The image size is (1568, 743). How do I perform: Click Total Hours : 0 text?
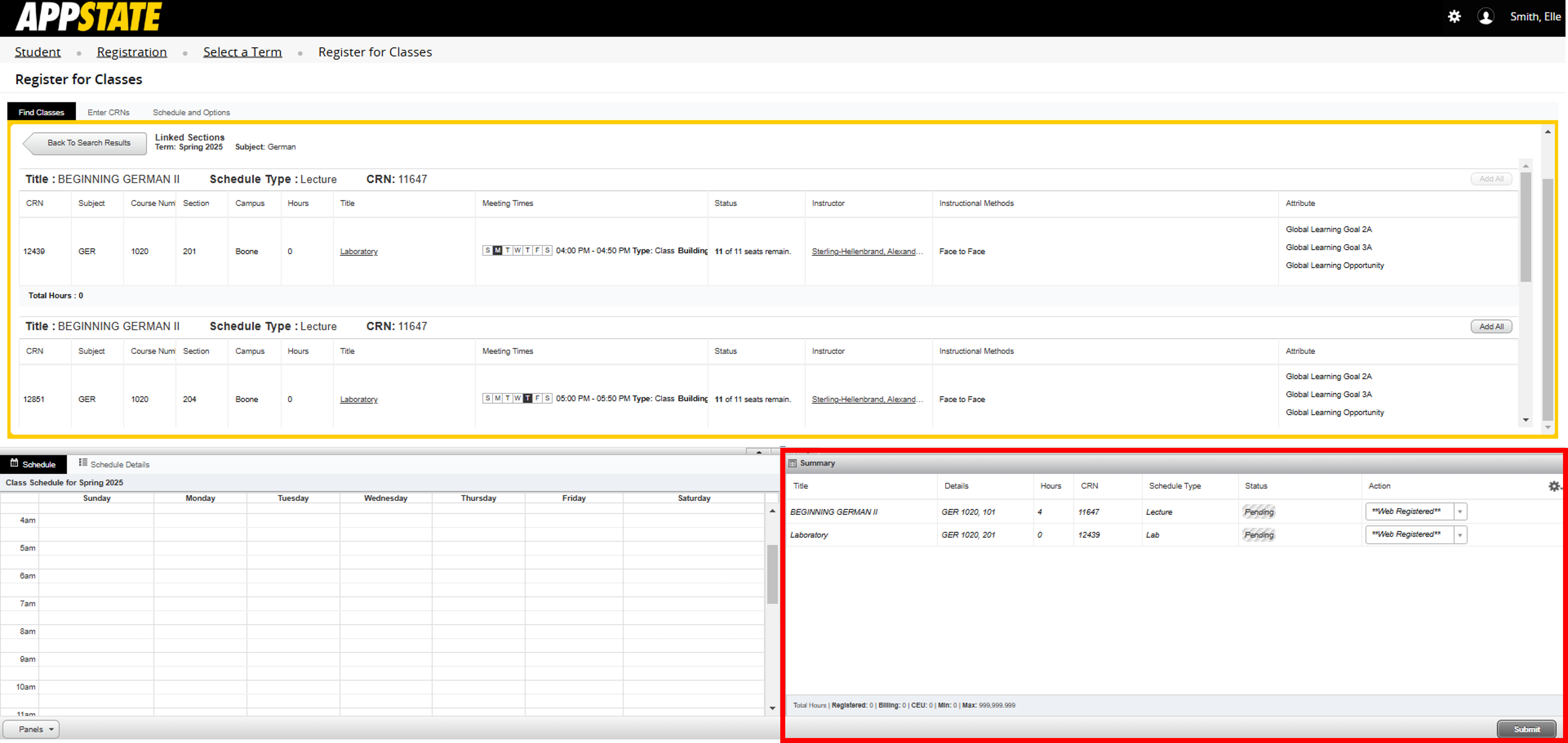pyautogui.click(x=56, y=296)
